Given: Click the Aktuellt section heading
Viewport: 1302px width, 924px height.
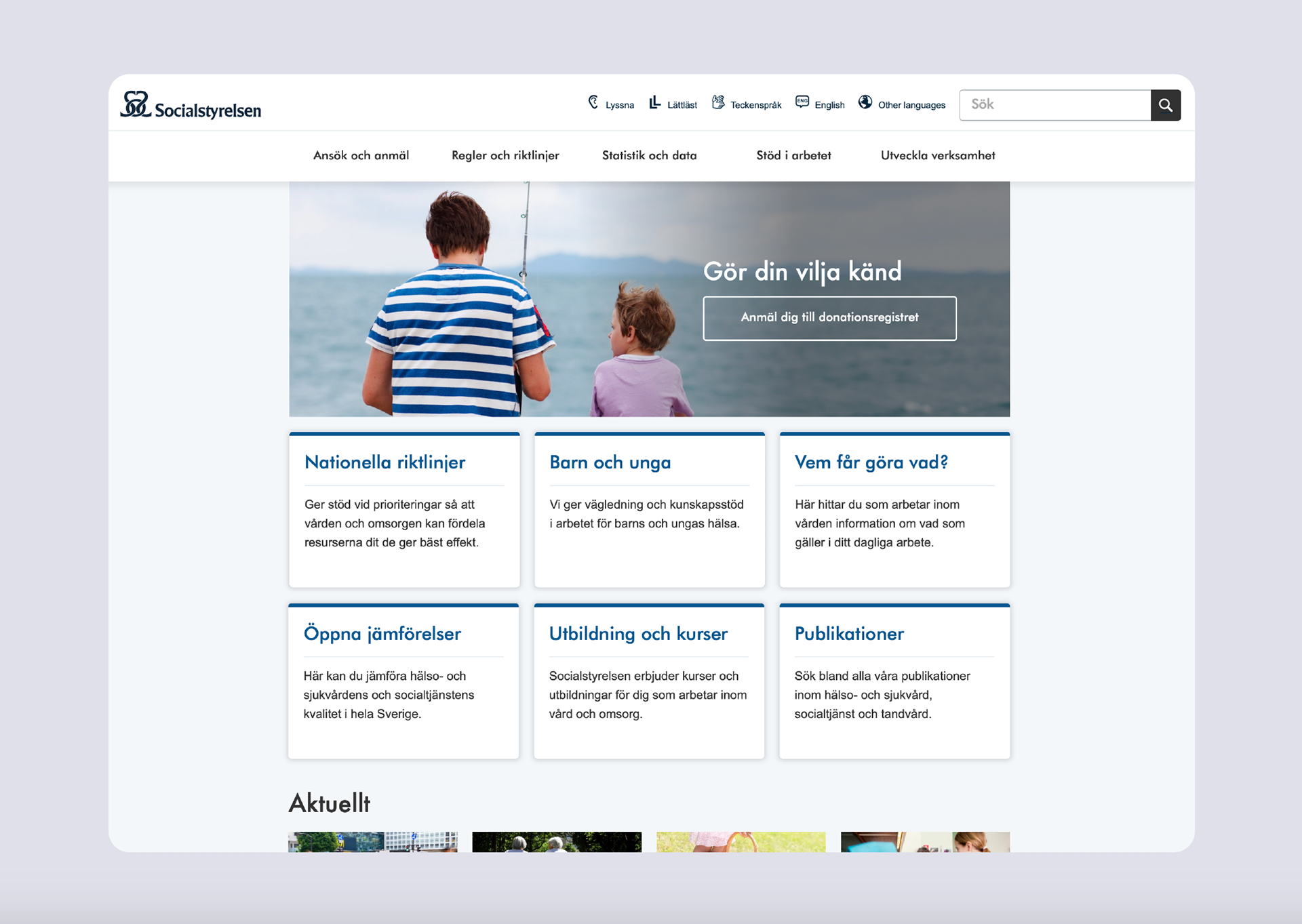Looking at the screenshot, I should tap(330, 803).
